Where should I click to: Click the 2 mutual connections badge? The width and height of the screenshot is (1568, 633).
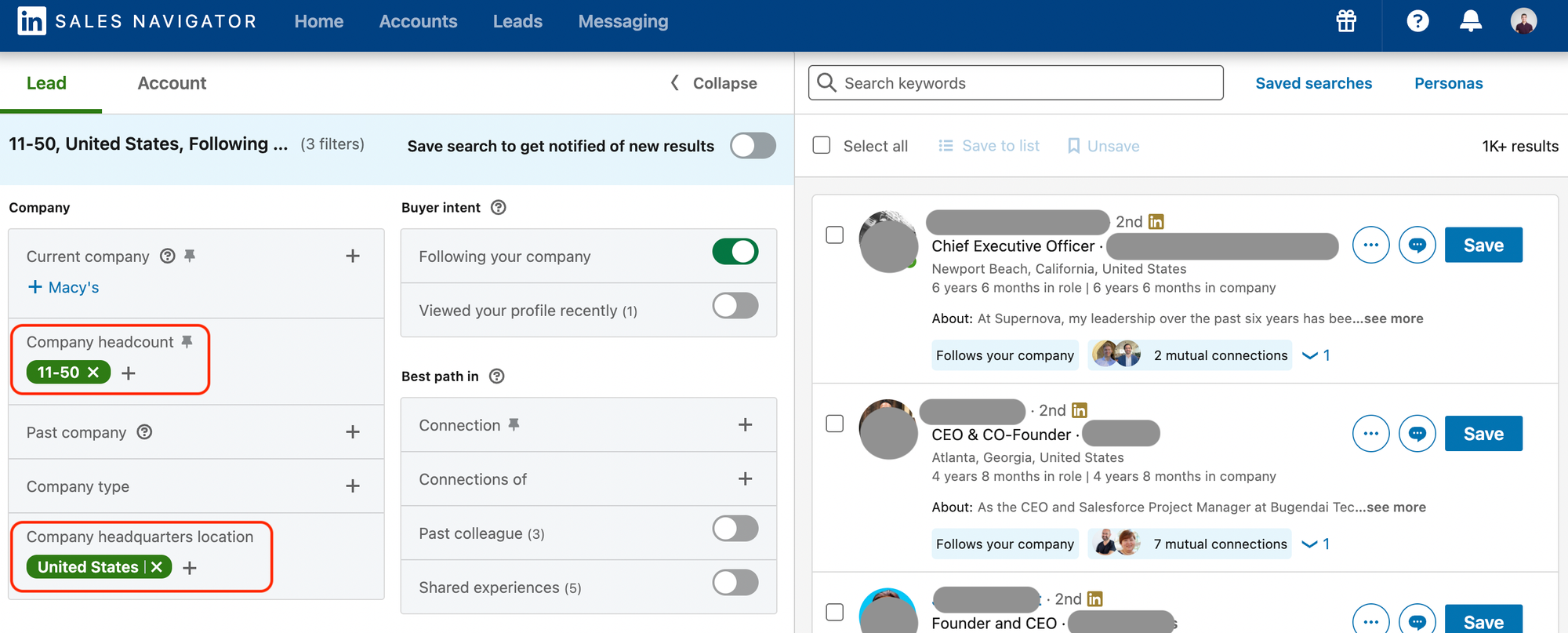1191,355
